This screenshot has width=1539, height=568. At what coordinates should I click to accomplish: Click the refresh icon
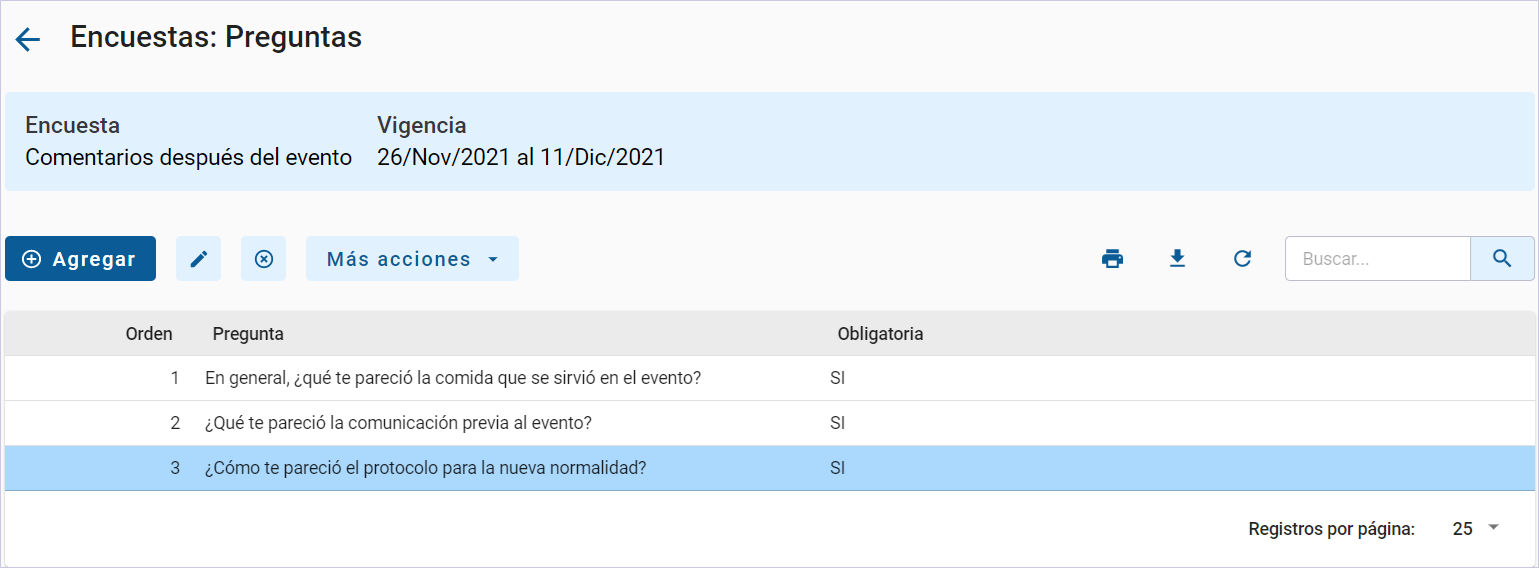(1242, 259)
